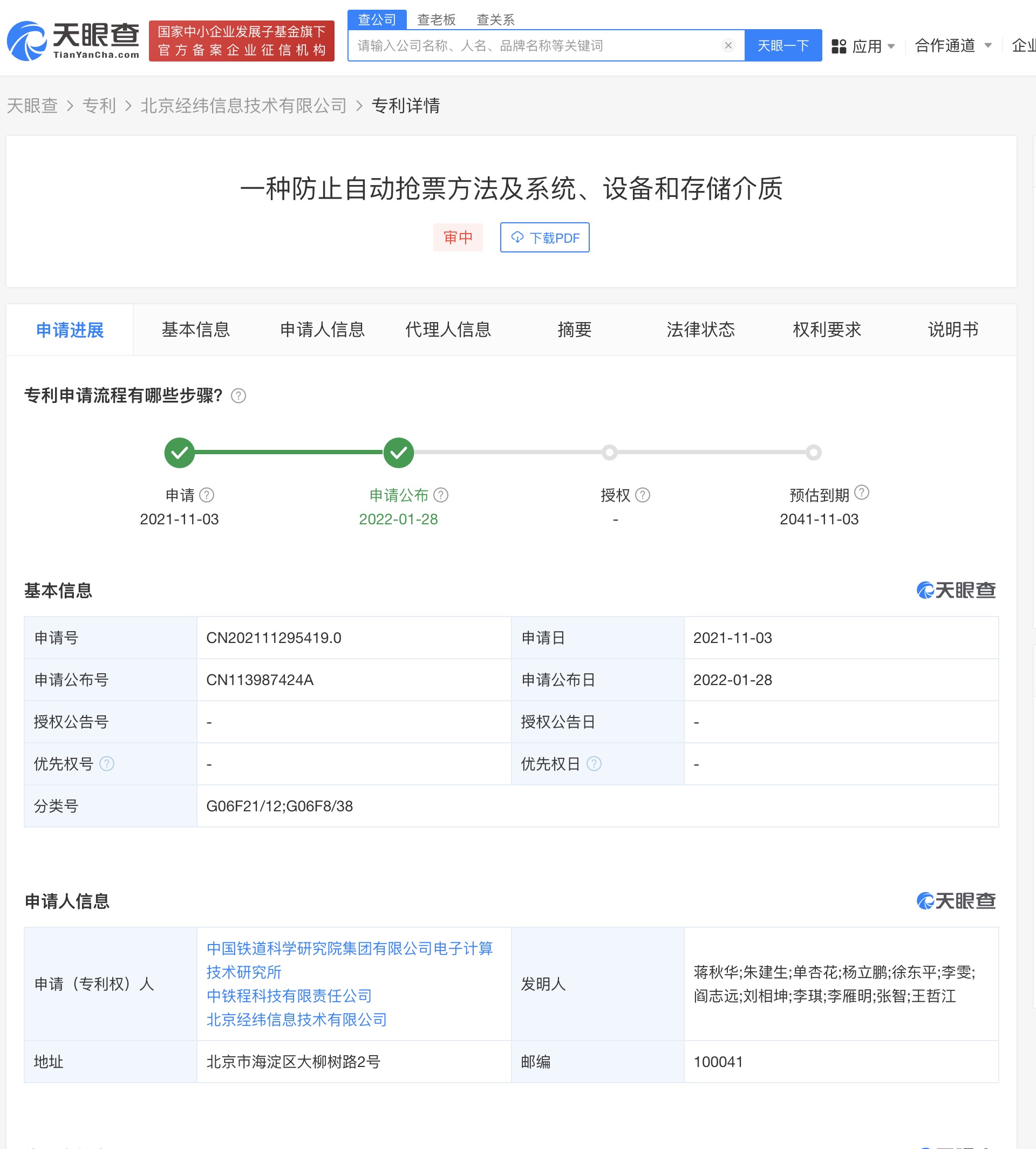Open the 应用 dropdown menu

pos(863,46)
